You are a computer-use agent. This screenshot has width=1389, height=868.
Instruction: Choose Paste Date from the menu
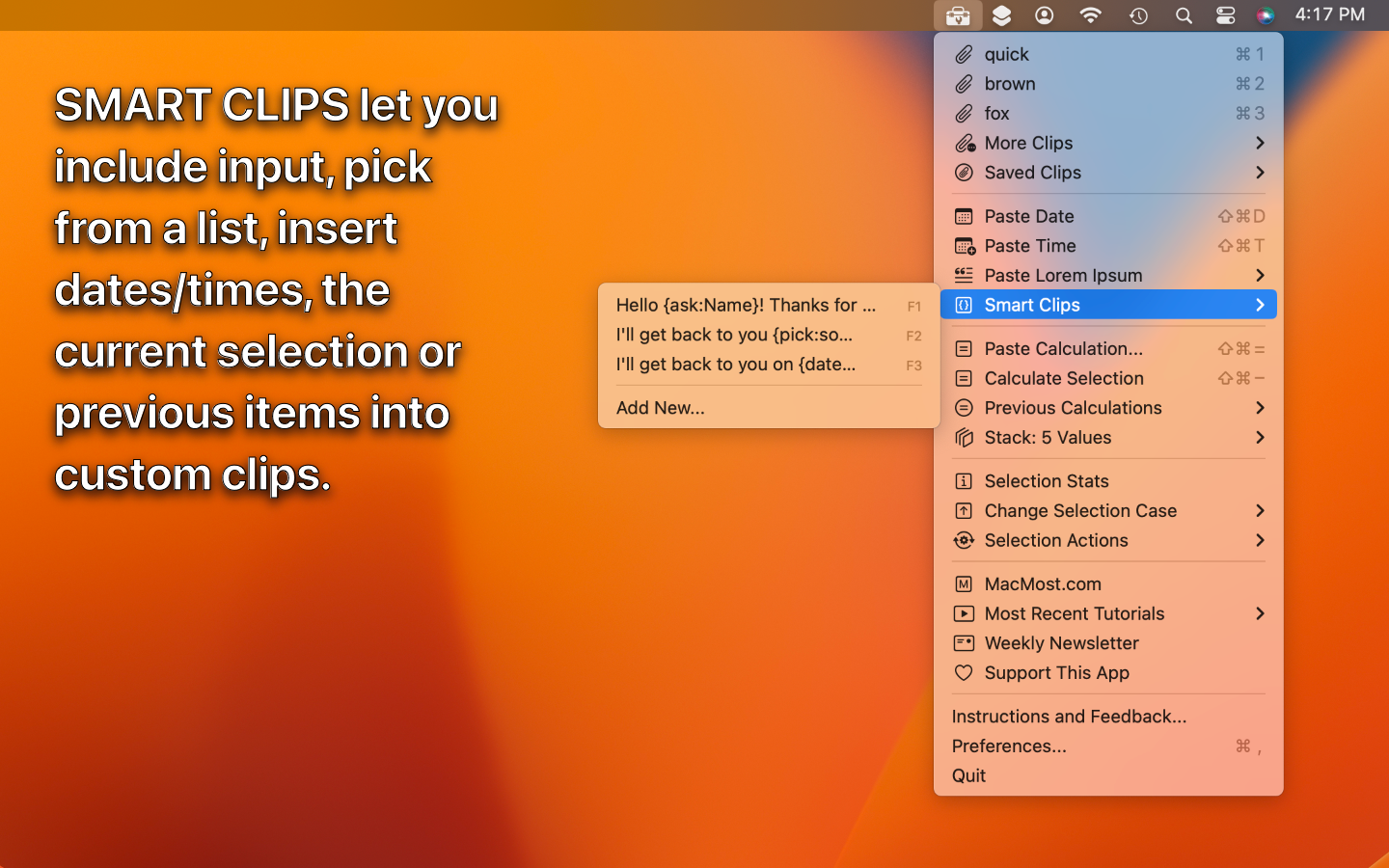pos(1108,216)
